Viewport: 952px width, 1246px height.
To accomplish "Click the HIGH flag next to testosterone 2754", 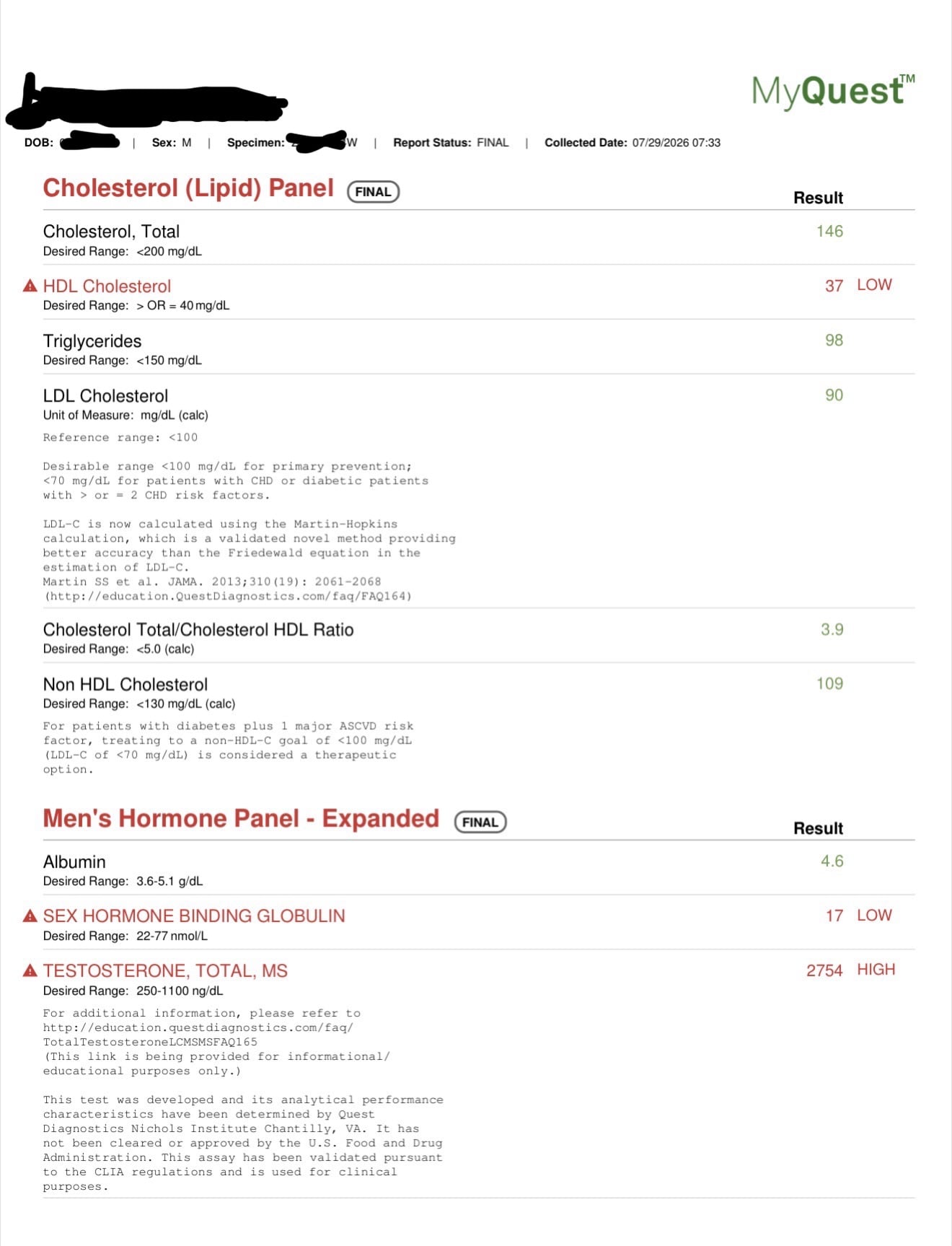I will (876, 970).
